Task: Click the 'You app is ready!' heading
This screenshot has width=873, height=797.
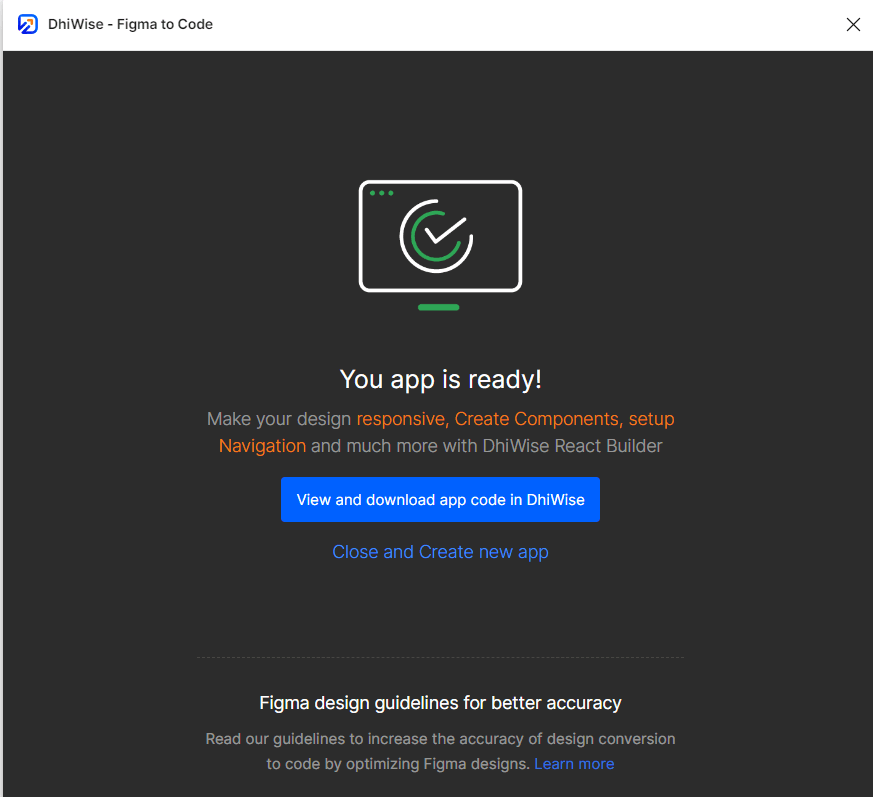Action: pyautogui.click(x=440, y=379)
